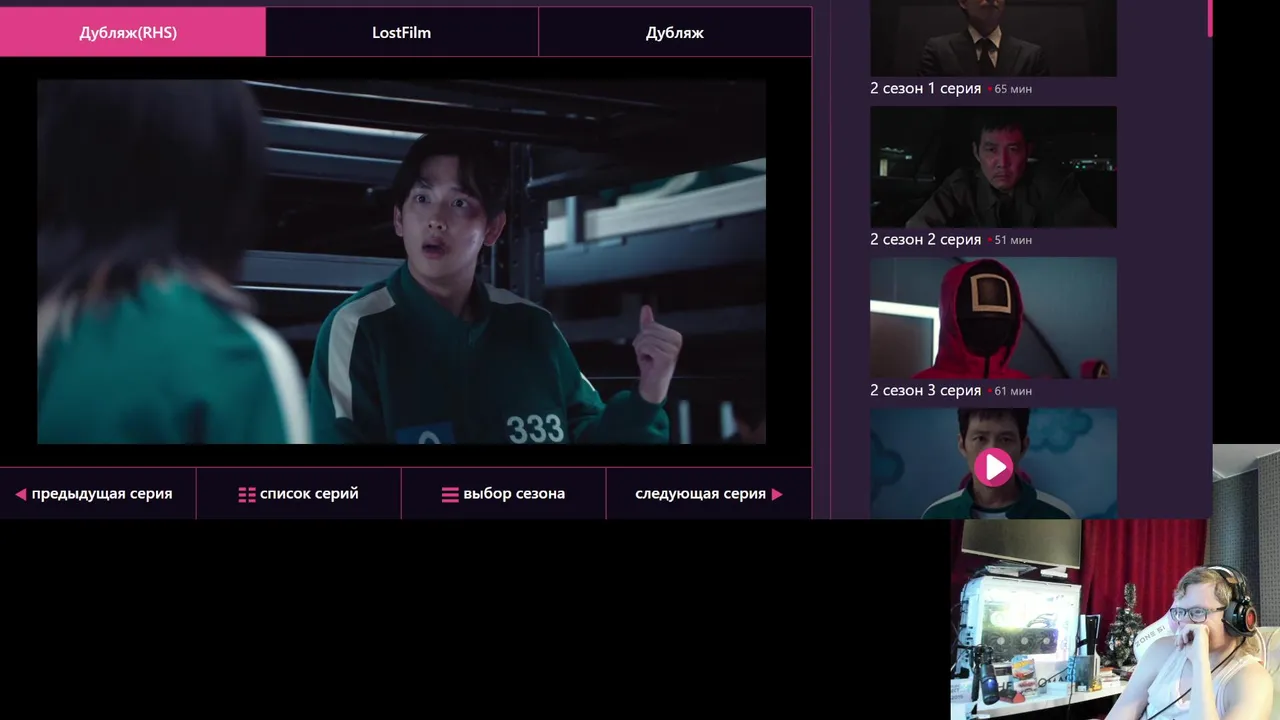
Task: Click the 2 сезон 2 серия title
Action: pyautogui.click(x=925, y=239)
